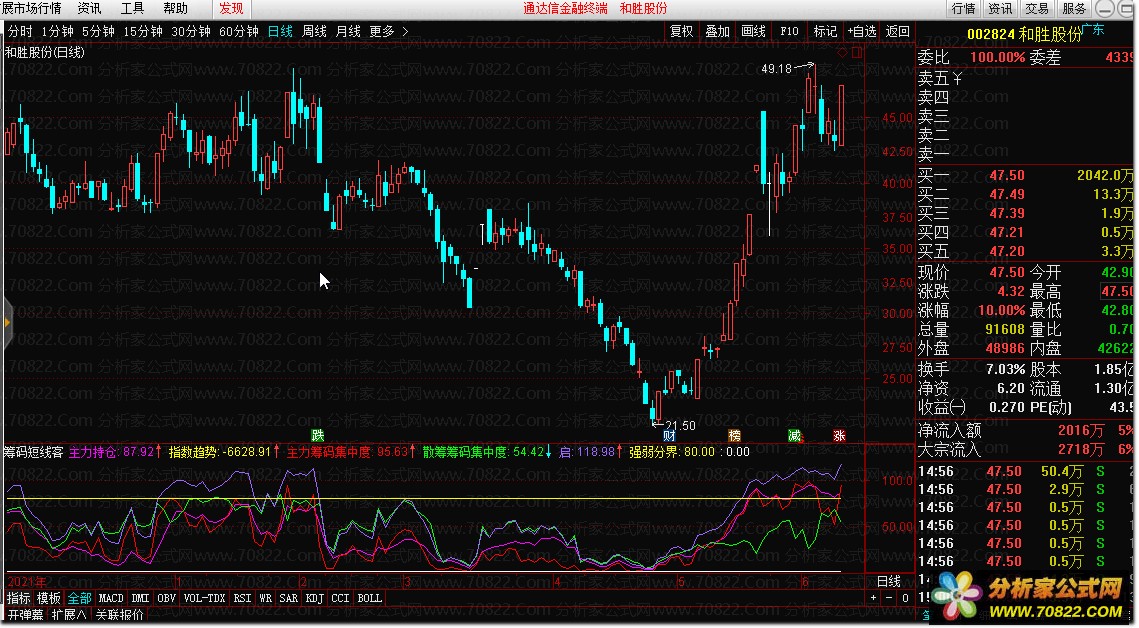This screenshot has width=1139, height=628.
Task: Click the 交易 trading button
Action: [1037, 9]
